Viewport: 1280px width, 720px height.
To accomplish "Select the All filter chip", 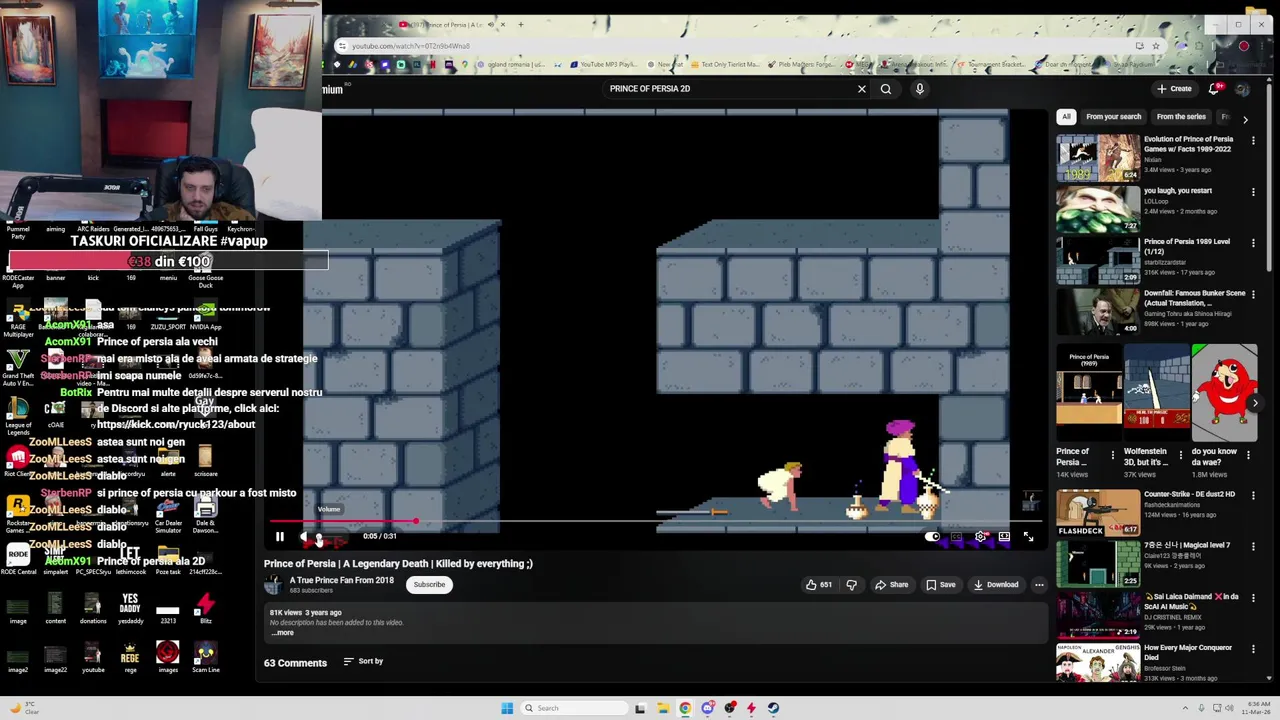I will [1066, 117].
